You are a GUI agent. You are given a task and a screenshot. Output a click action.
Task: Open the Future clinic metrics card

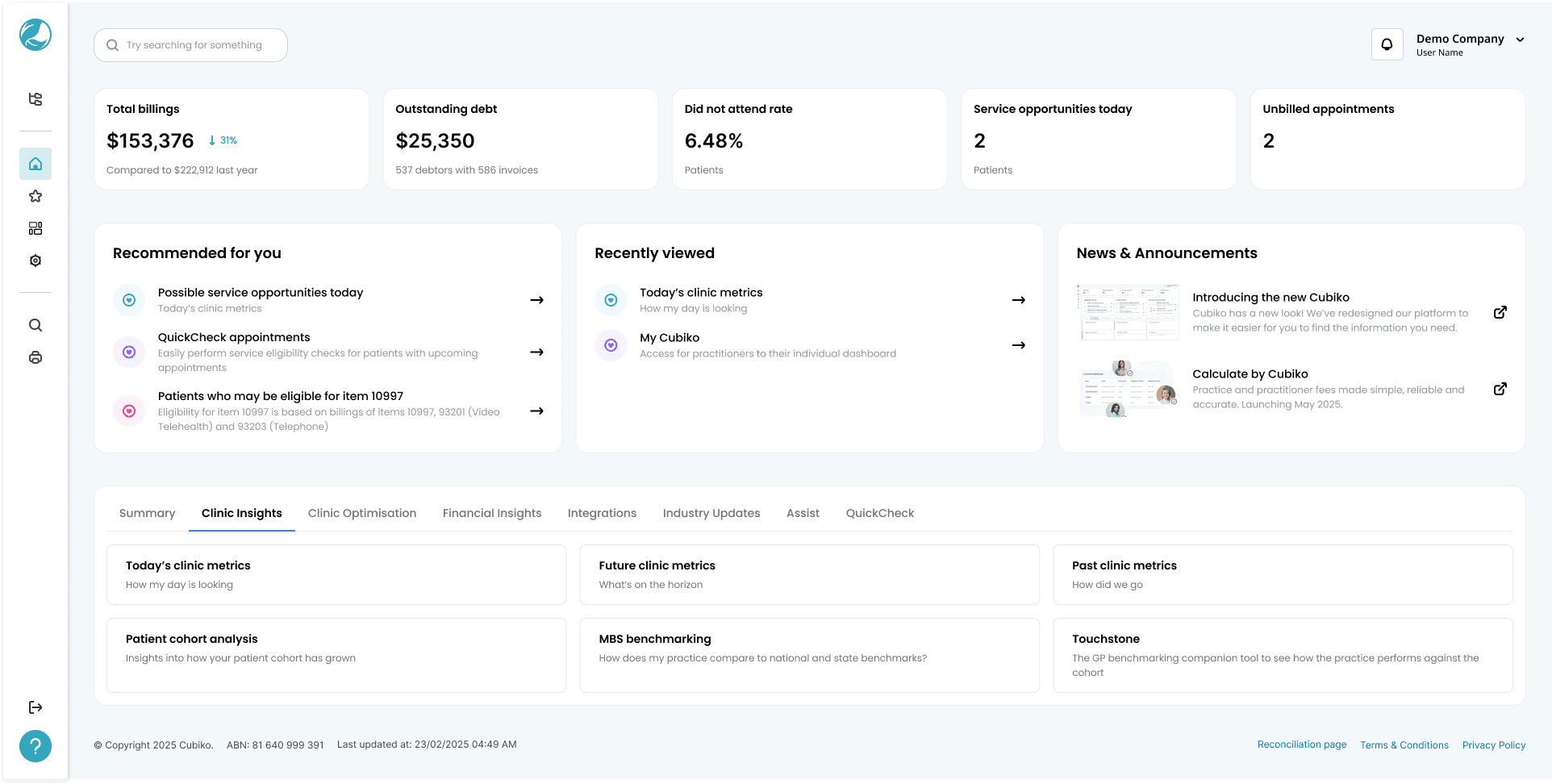[x=810, y=575]
